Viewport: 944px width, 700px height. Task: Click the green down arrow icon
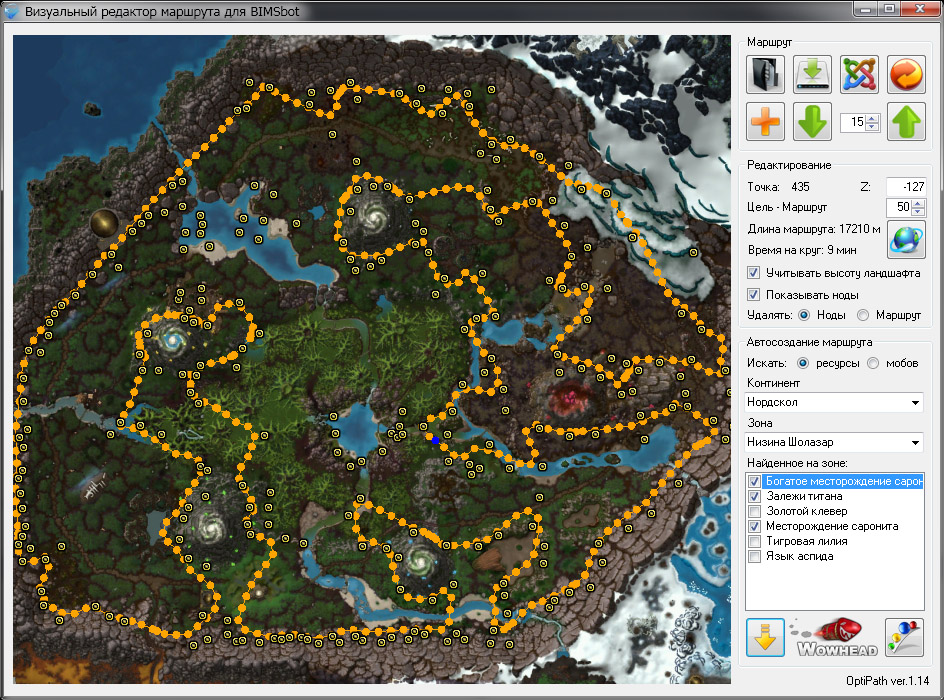(x=812, y=121)
